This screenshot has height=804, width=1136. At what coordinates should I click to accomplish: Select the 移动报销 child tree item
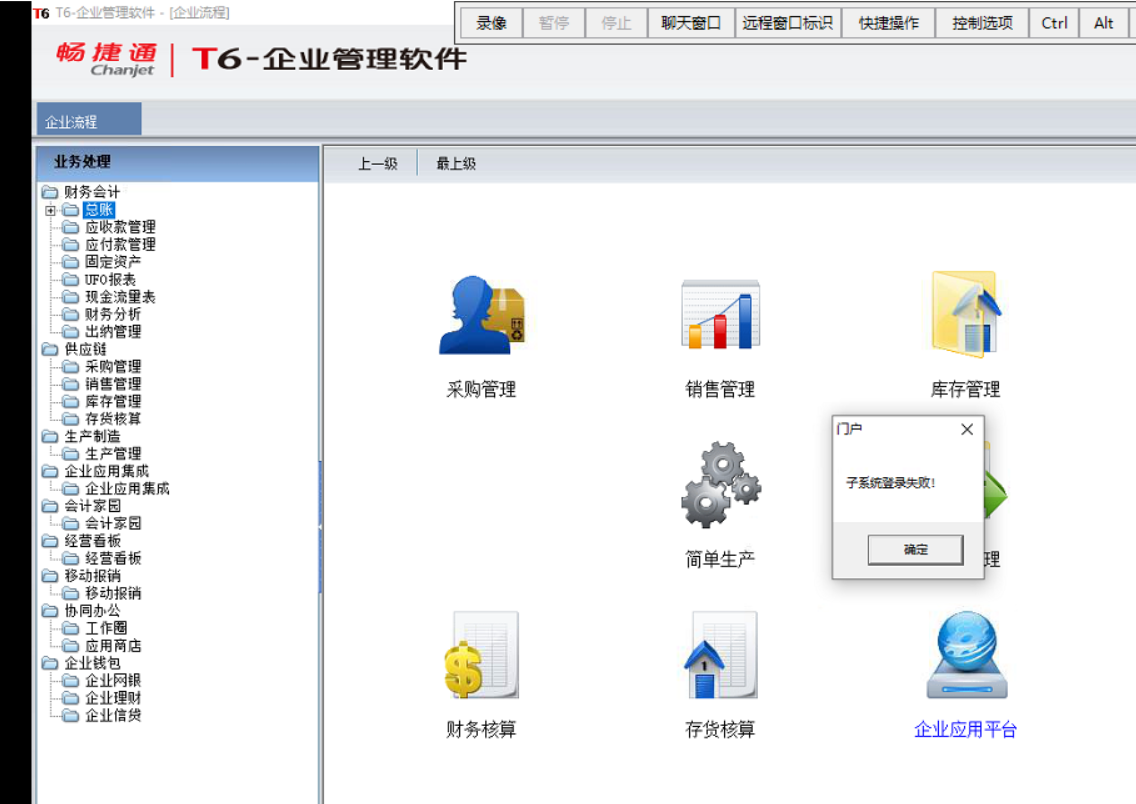tap(113, 593)
